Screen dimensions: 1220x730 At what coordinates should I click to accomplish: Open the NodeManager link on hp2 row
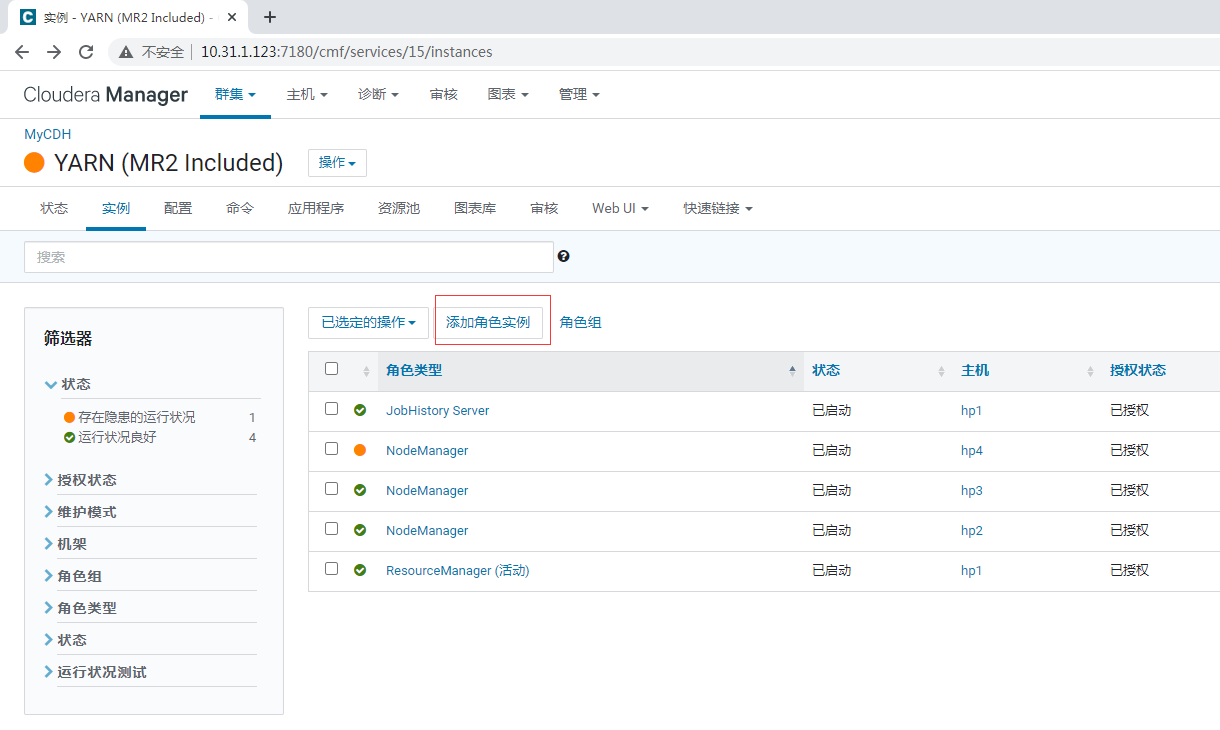tap(427, 530)
